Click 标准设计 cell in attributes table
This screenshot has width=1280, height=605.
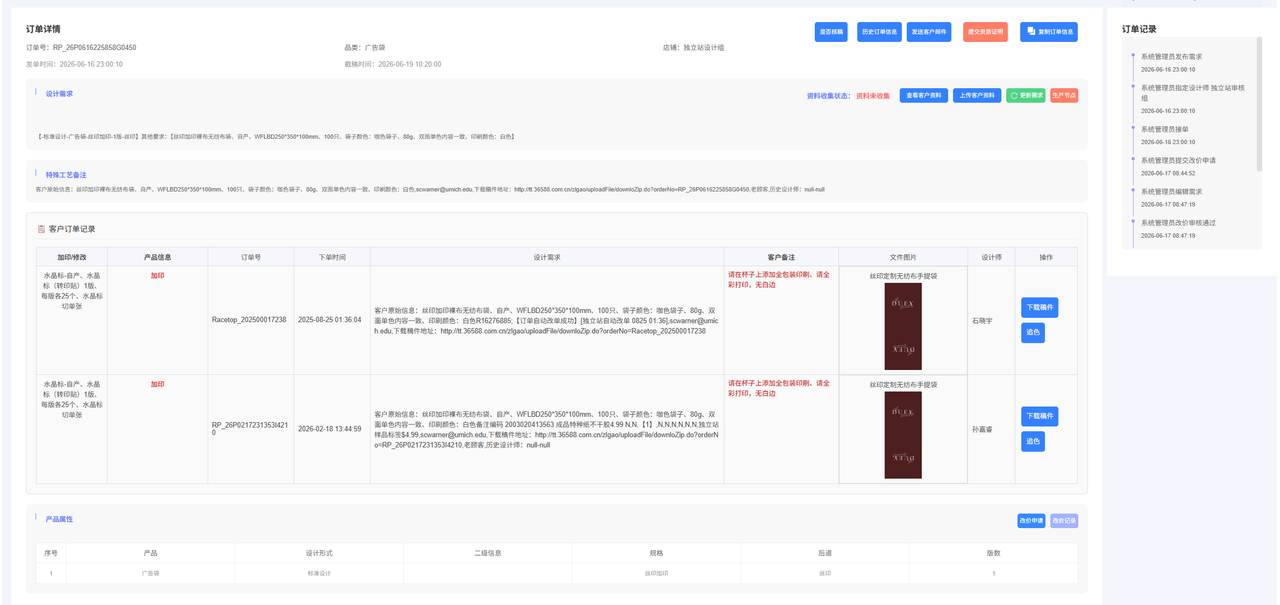319,573
